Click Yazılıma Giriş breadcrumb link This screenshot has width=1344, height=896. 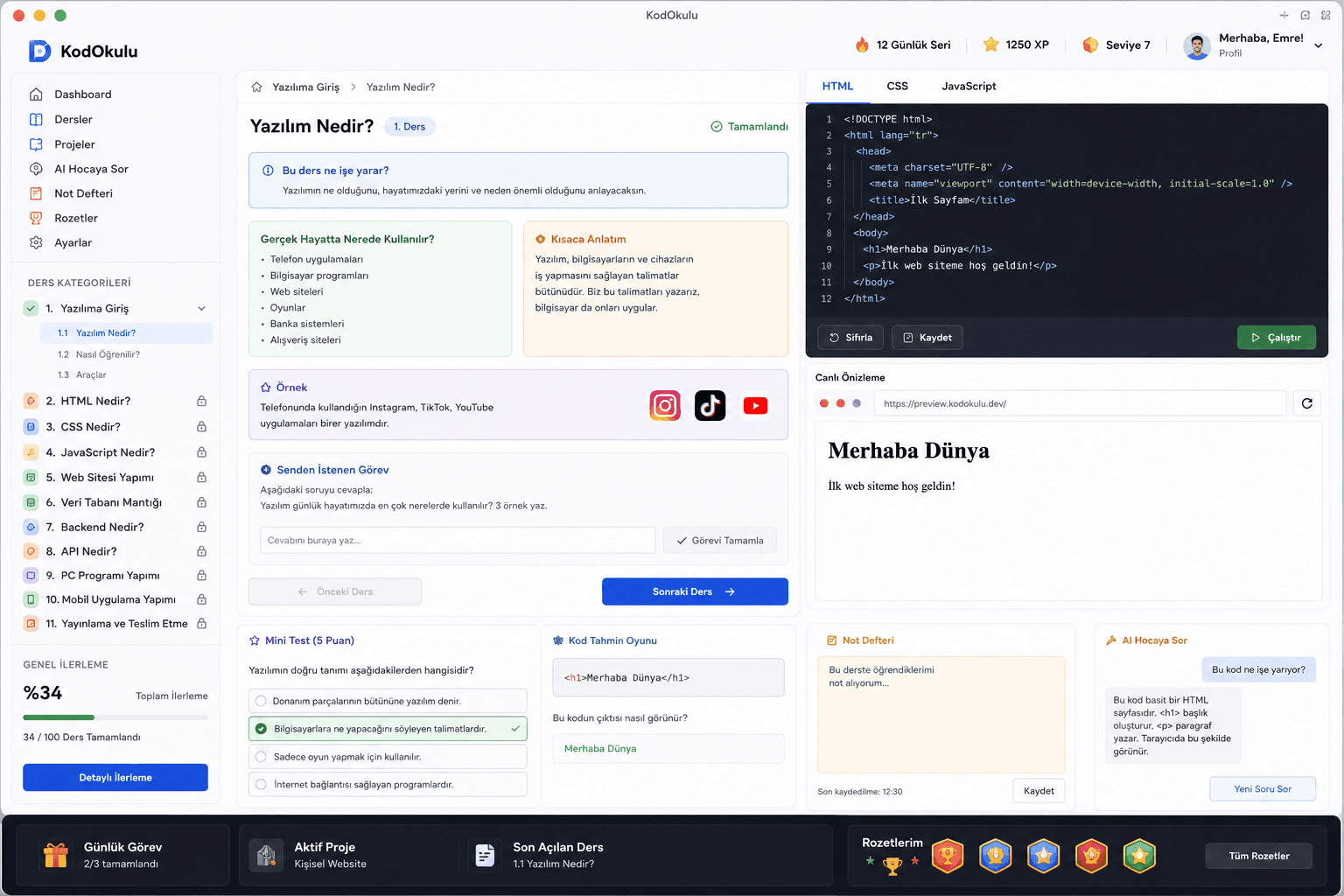click(x=305, y=87)
